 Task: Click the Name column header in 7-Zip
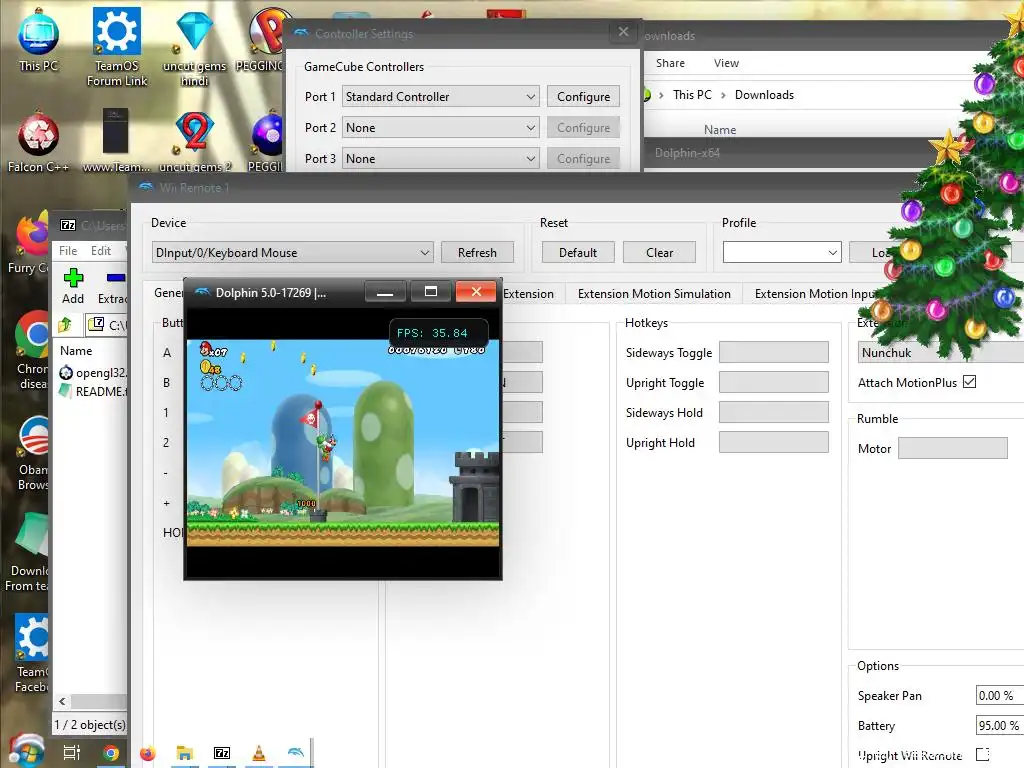tap(76, 351)
